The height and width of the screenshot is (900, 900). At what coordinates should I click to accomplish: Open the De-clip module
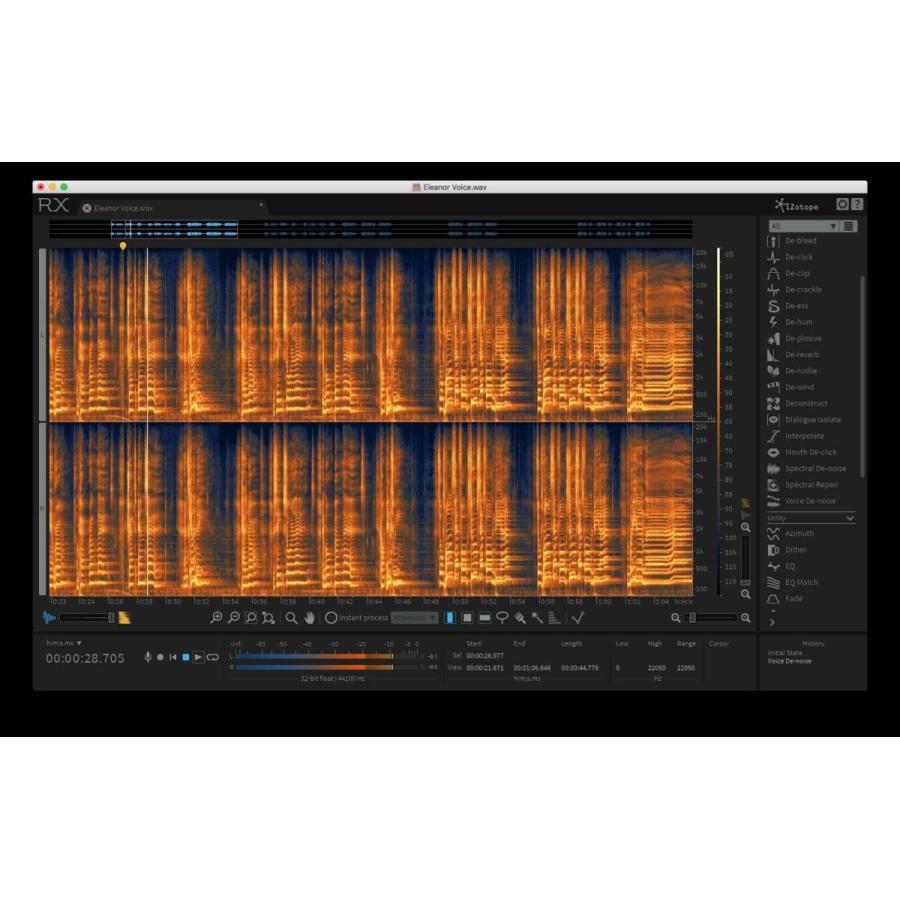[788, 273]
